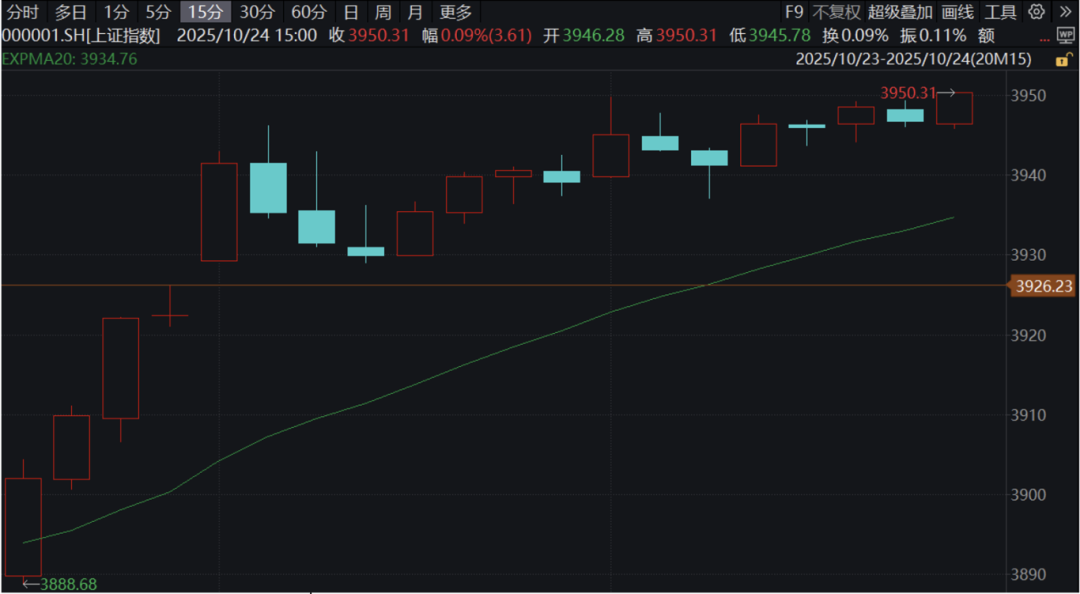The width and height of the screenshot is (1080, 594).
Task: Activate the 画线 drawing tool
Action: pos(958,12)
